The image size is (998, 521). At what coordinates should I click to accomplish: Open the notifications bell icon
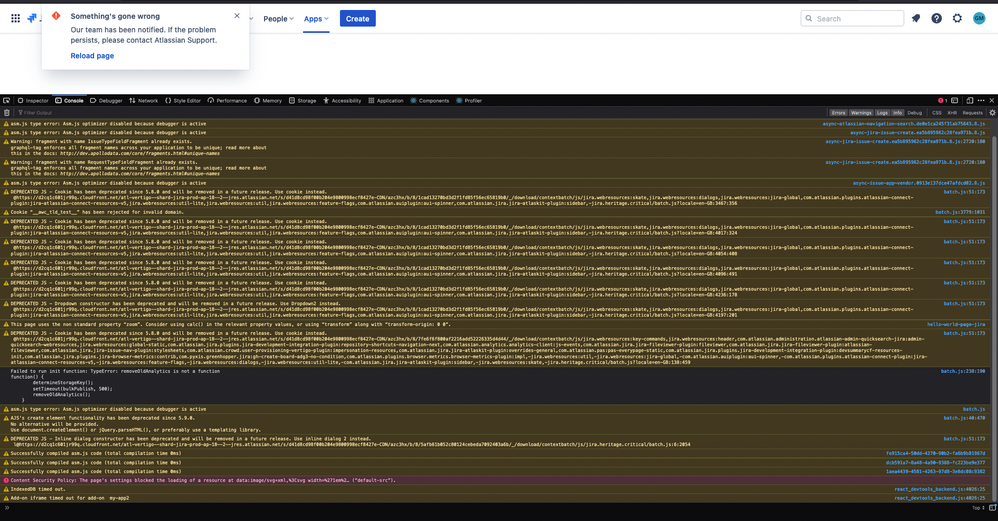coord(916,18)
